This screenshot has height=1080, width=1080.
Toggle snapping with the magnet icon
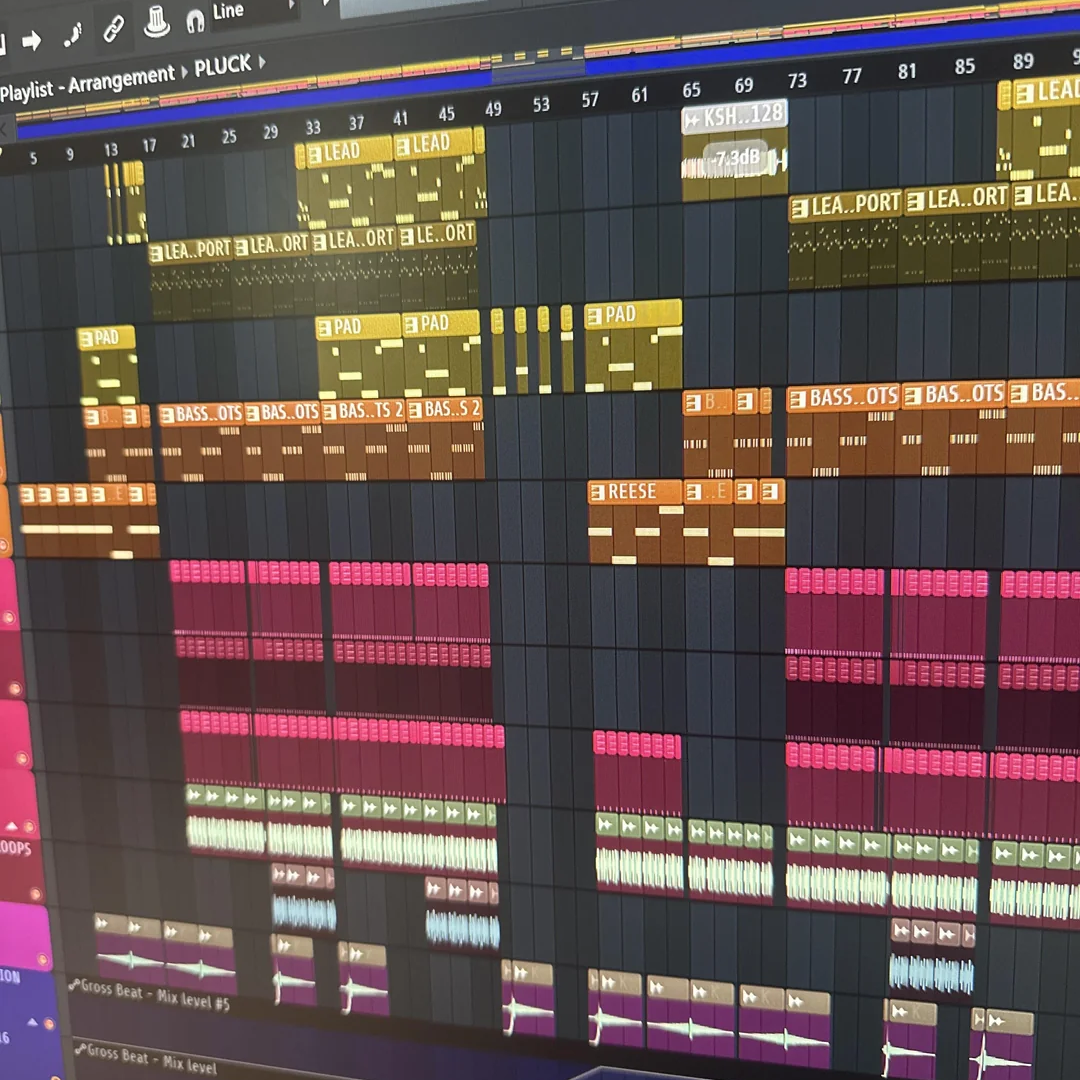[196, 22]
